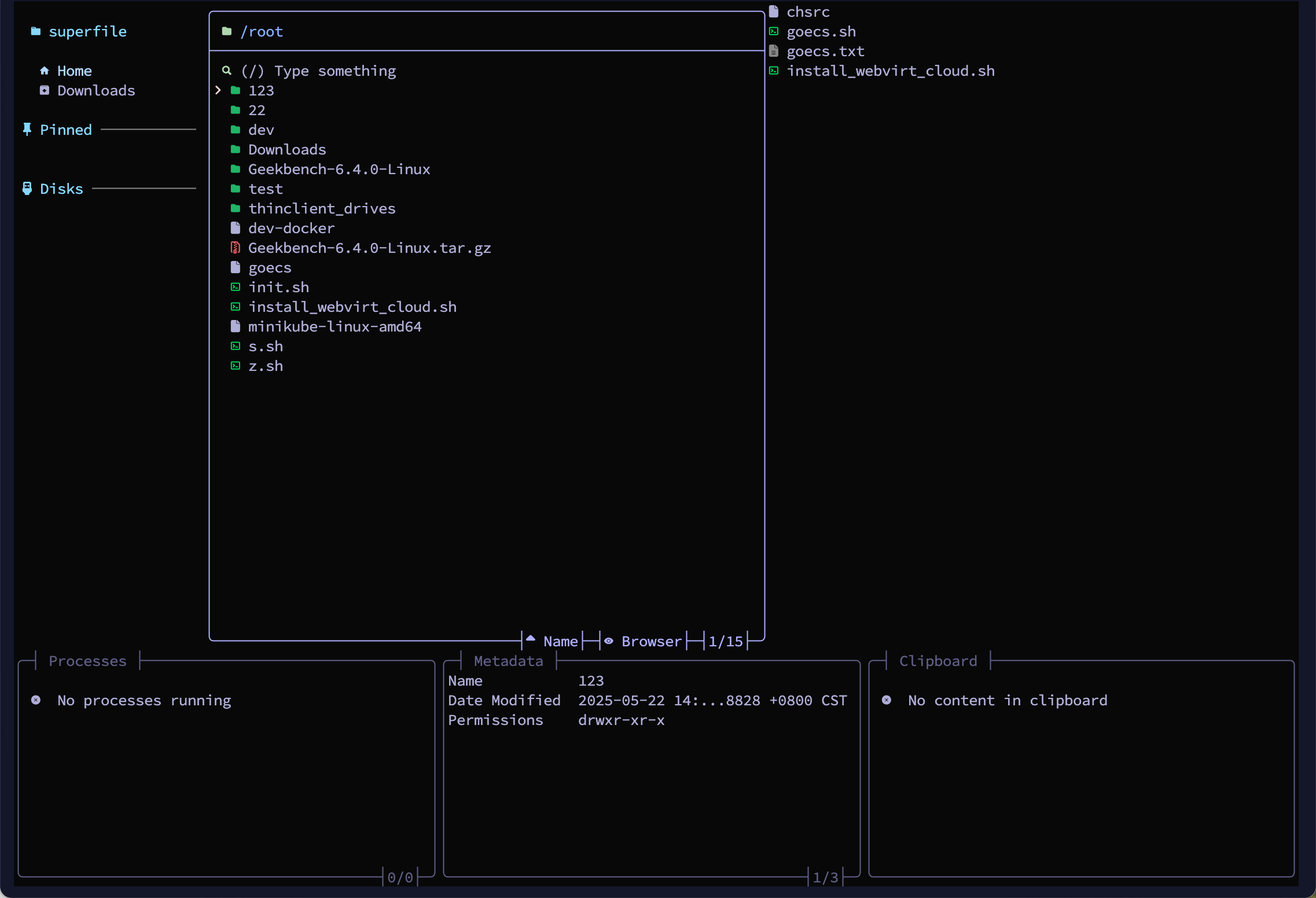
Task: Click the search magnifier icon
Action: click(x=227, y=71)
